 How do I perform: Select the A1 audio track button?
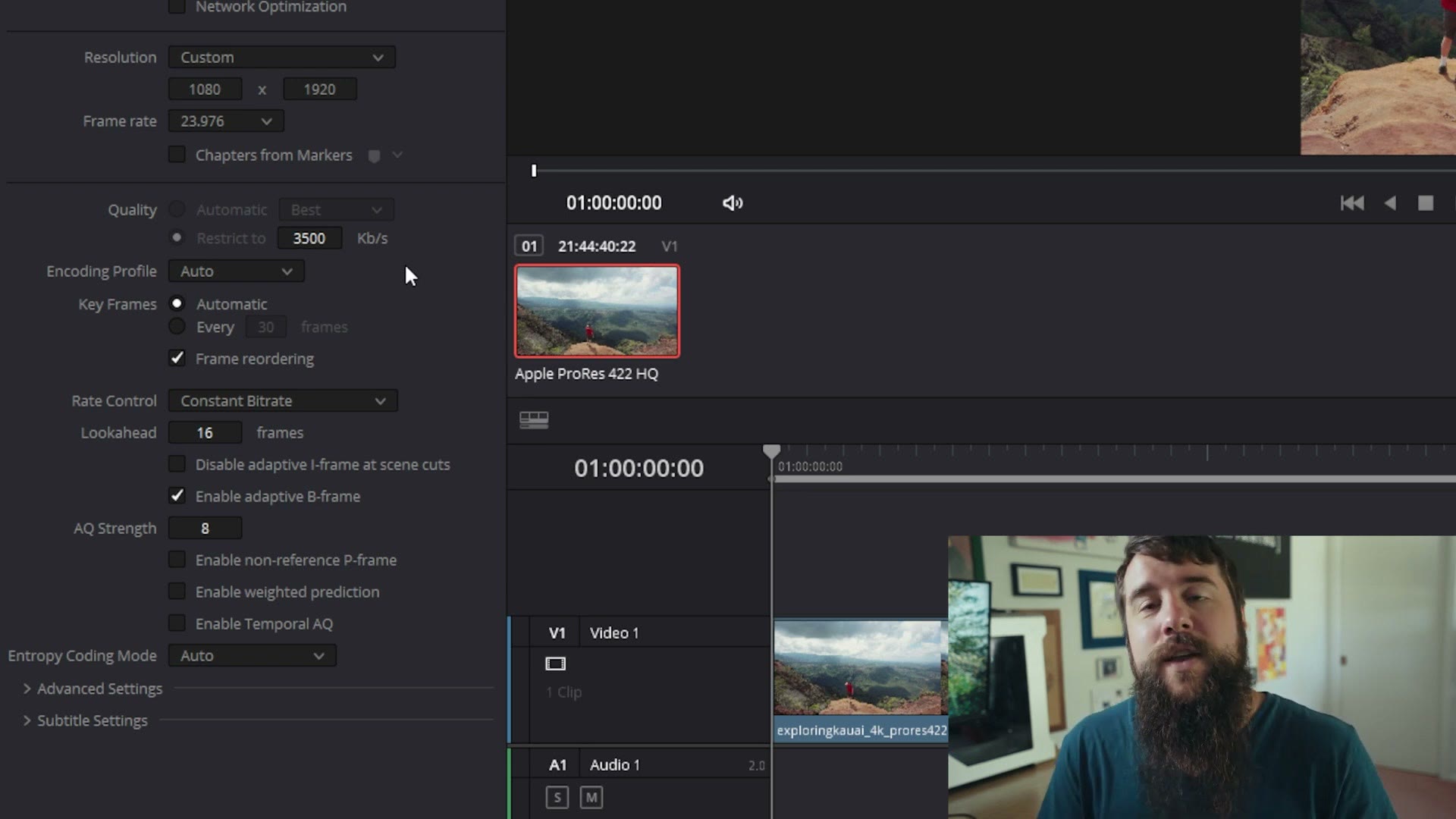pyautogui.click(x=557, y=765)
